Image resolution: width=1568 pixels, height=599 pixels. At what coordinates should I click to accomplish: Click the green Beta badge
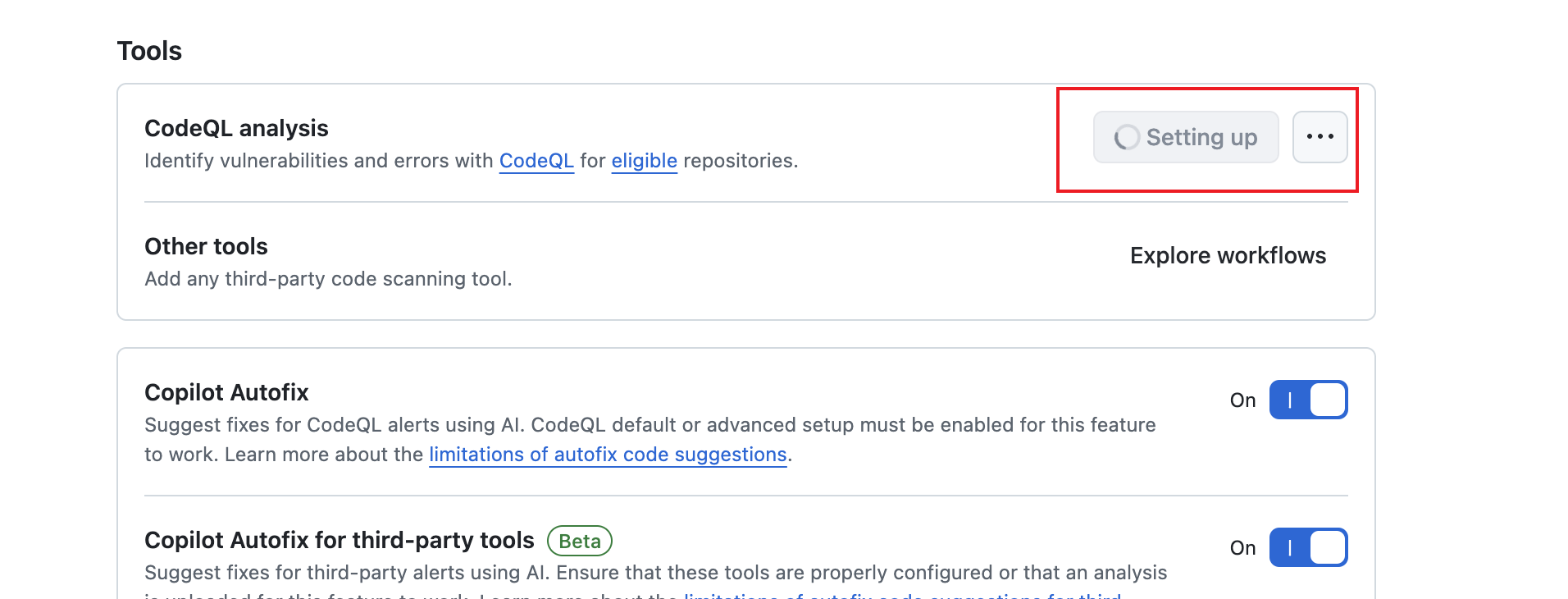[x=580, y=541]
